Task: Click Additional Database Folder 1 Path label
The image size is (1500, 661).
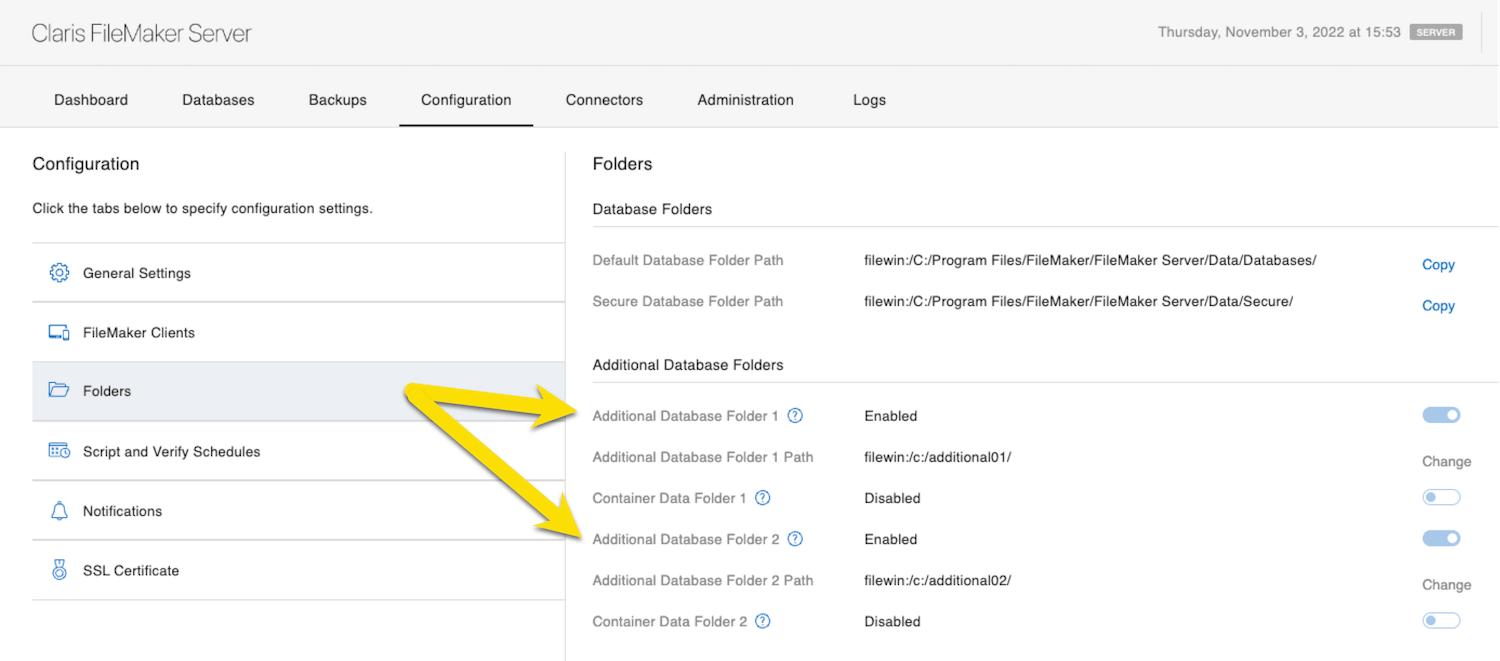Action: click(703, 457)
